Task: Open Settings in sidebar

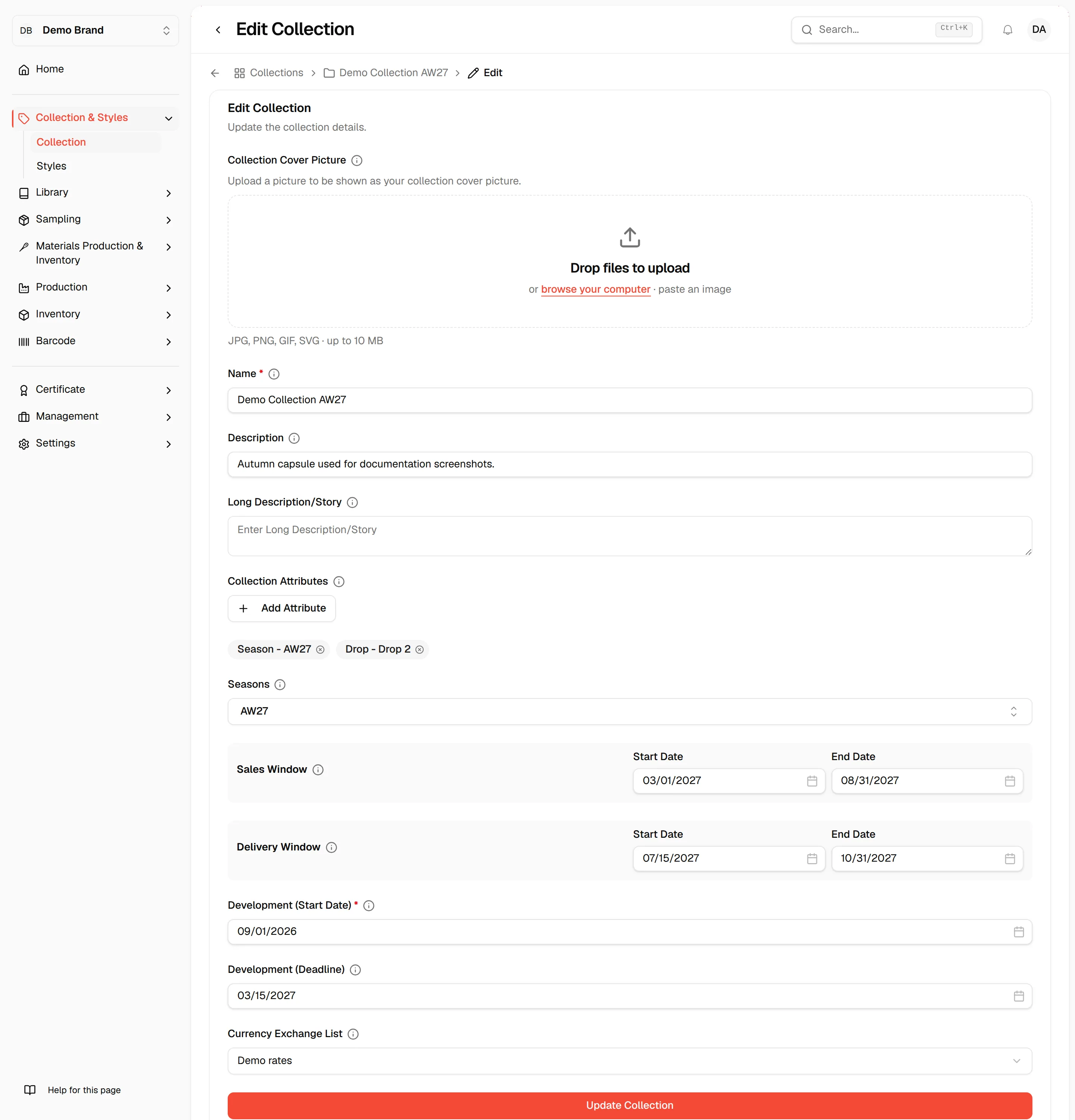Action: [x=96, y=444]
